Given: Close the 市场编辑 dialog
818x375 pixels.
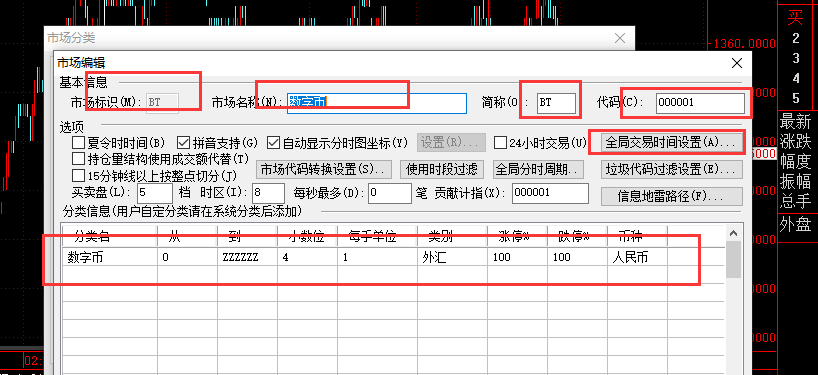Looking at the screenshot, I should (737, 64).
